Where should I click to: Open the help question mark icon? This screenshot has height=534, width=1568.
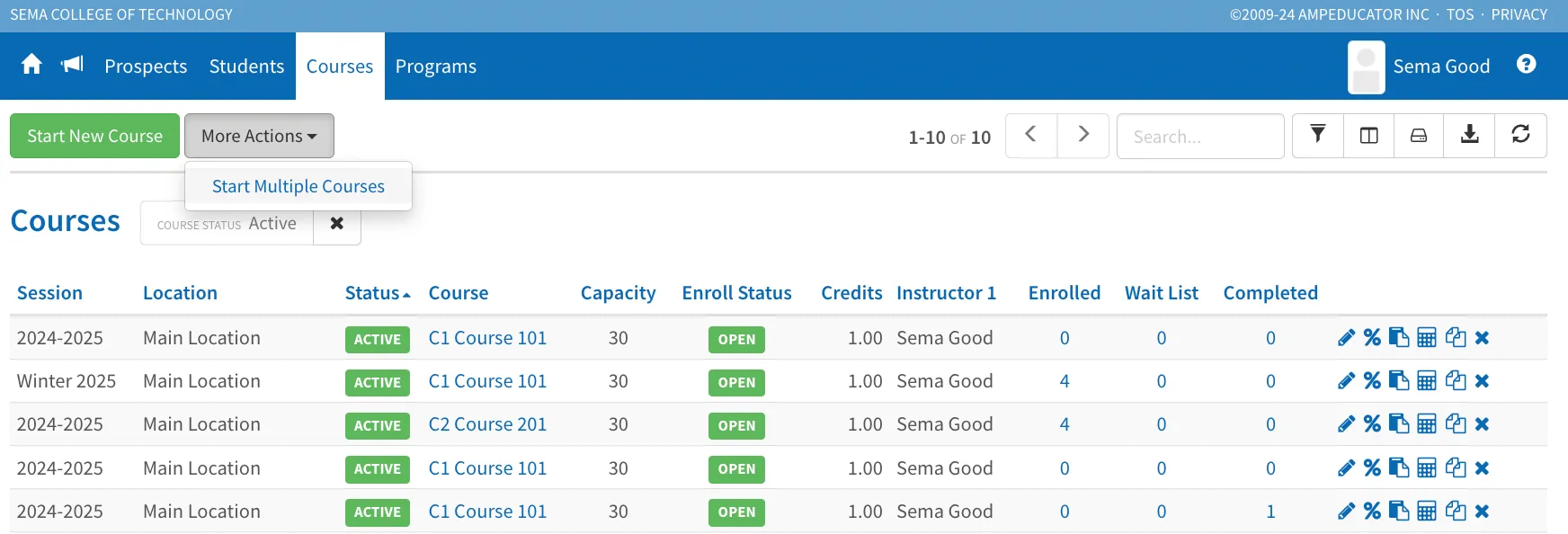pyautogui.click(x=1526, y=65)
